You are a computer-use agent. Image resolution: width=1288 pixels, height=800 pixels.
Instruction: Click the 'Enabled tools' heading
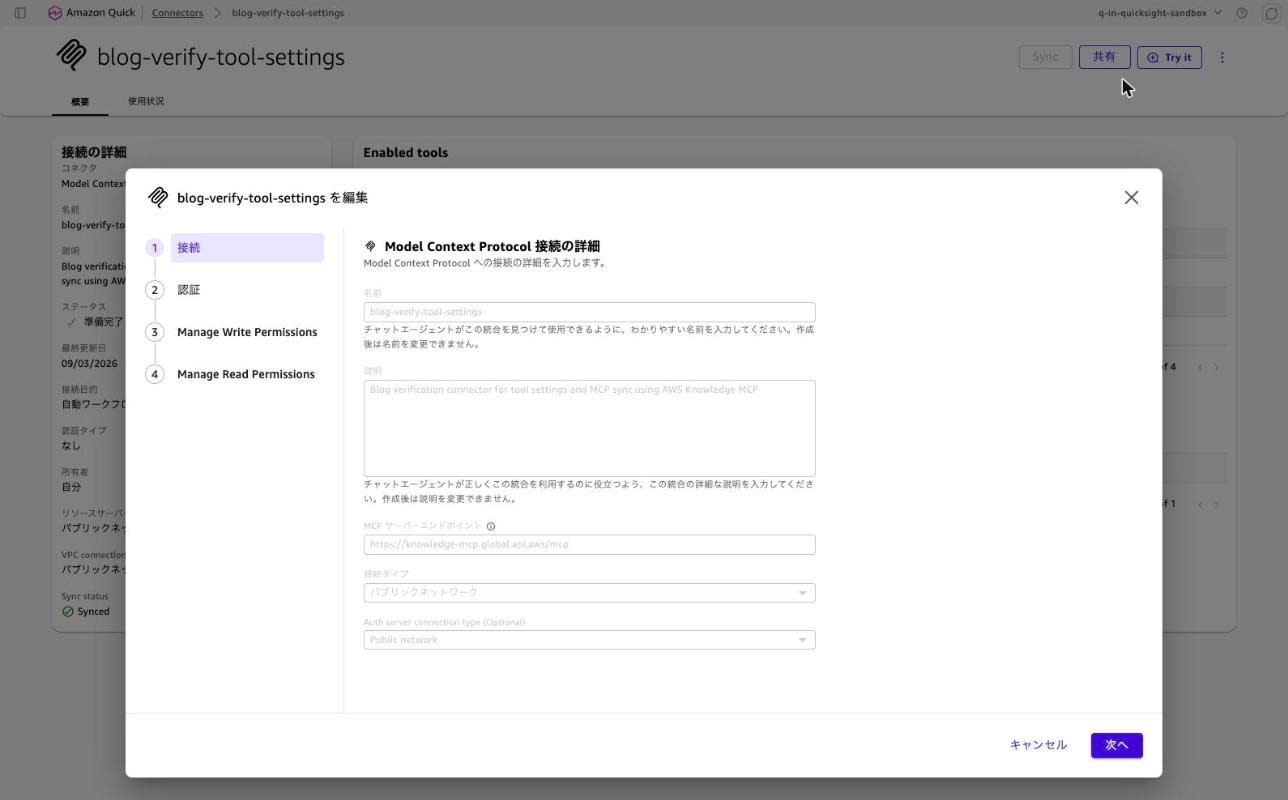405,153
